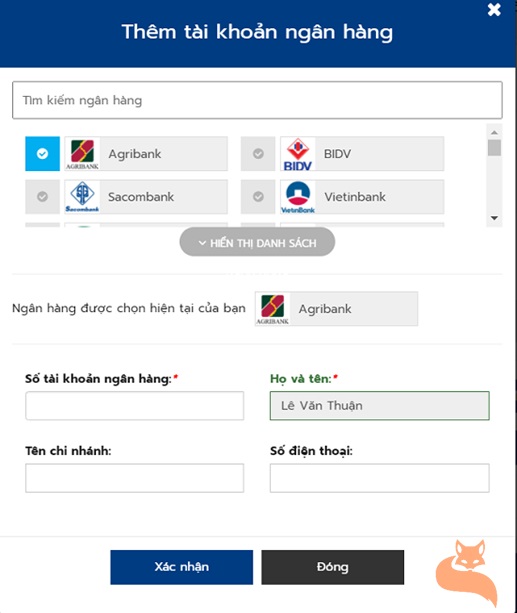Screen dimensions: 517x613
Task: Toggle the Agribank selection checkmark
Action: 43,154
